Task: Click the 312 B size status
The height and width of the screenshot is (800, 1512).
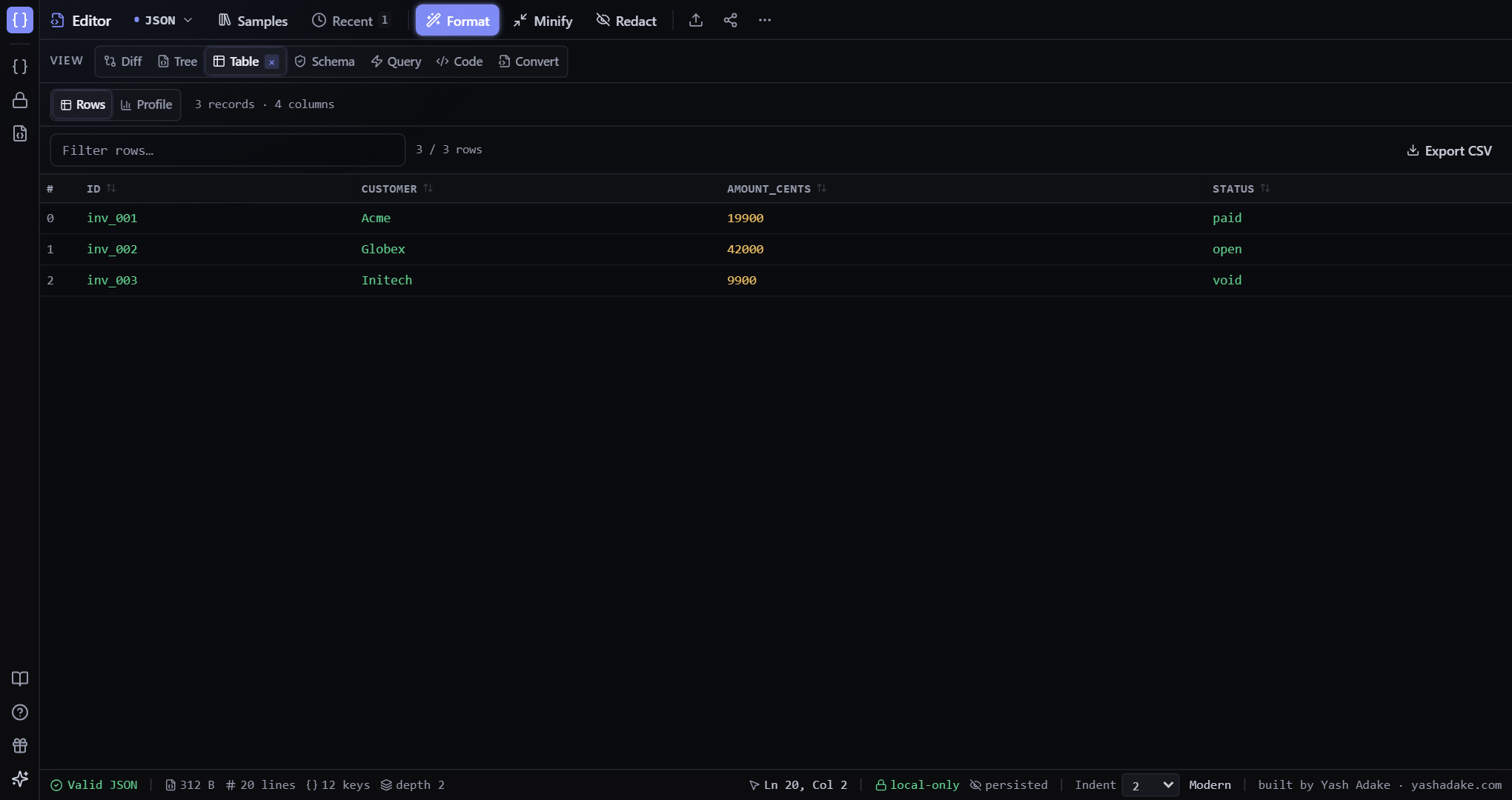Action: coord(190,785)
